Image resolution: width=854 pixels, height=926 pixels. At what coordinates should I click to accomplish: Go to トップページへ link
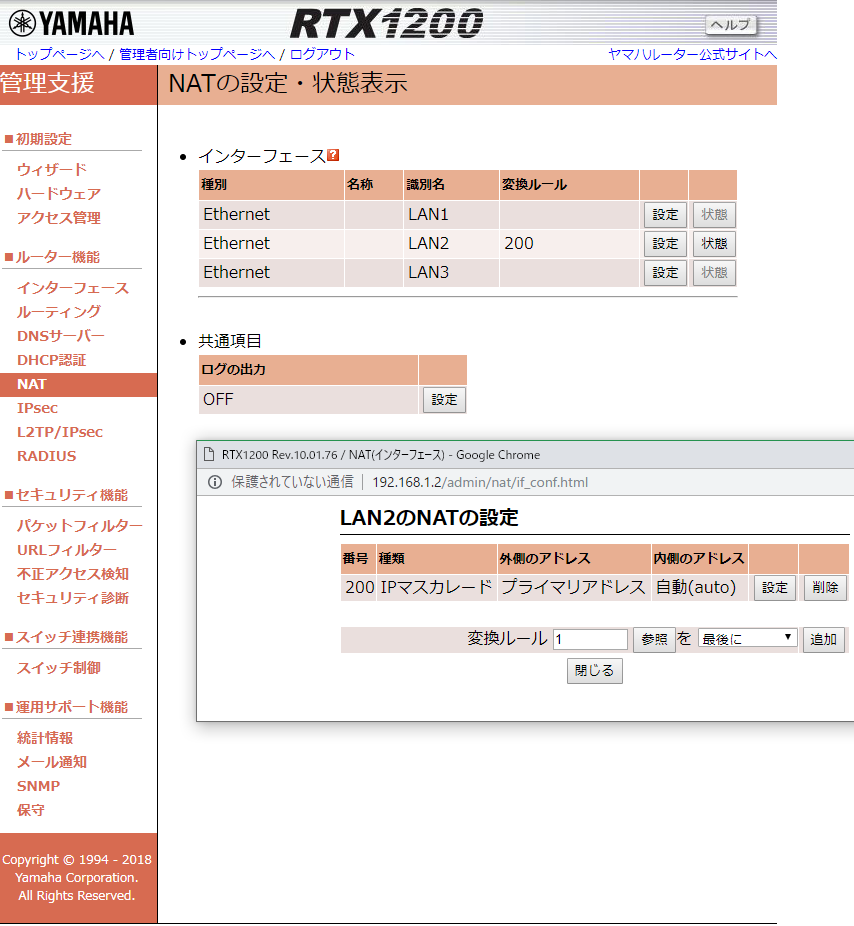(60, 54)
